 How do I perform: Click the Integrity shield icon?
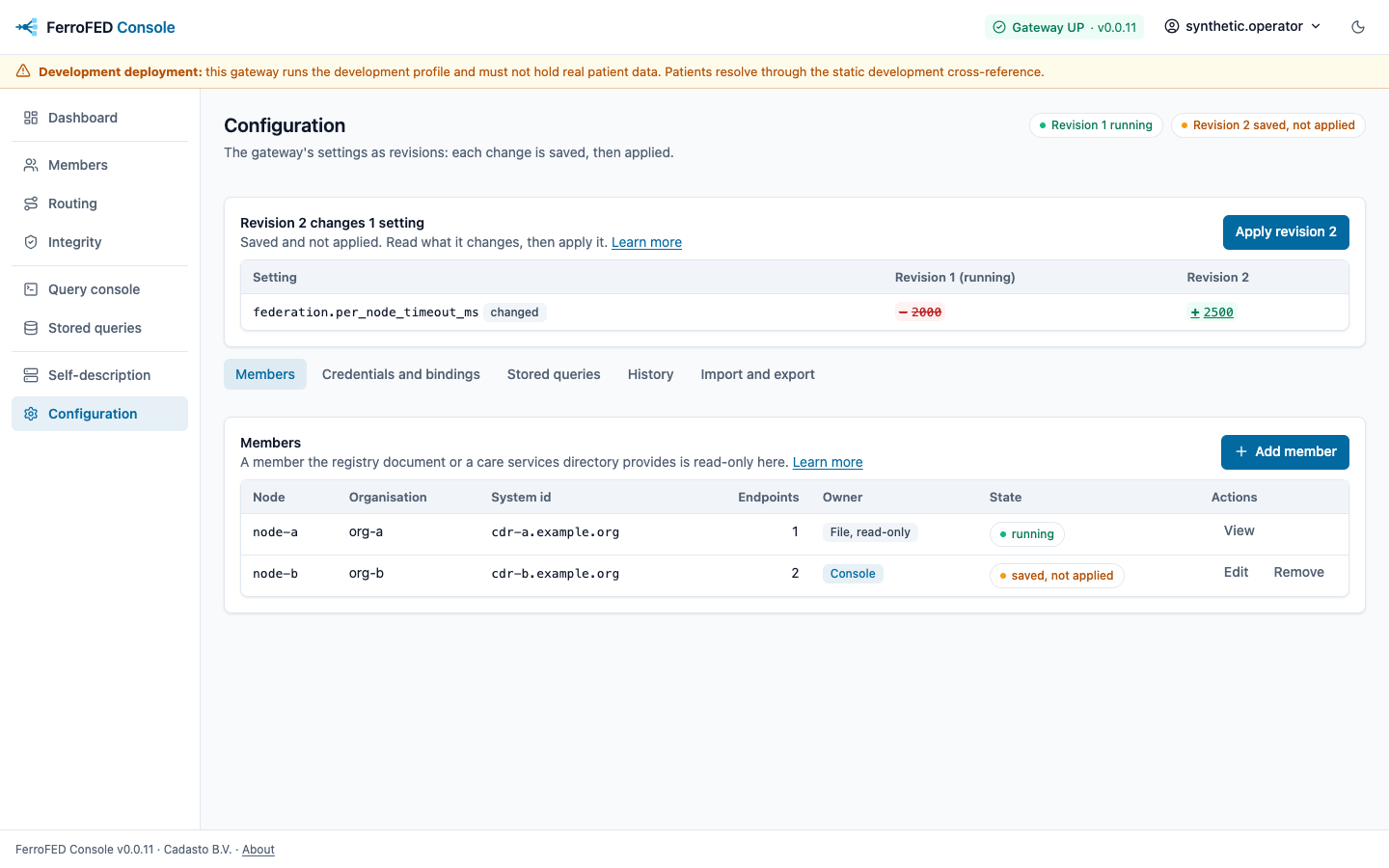[x=31, y=242]
